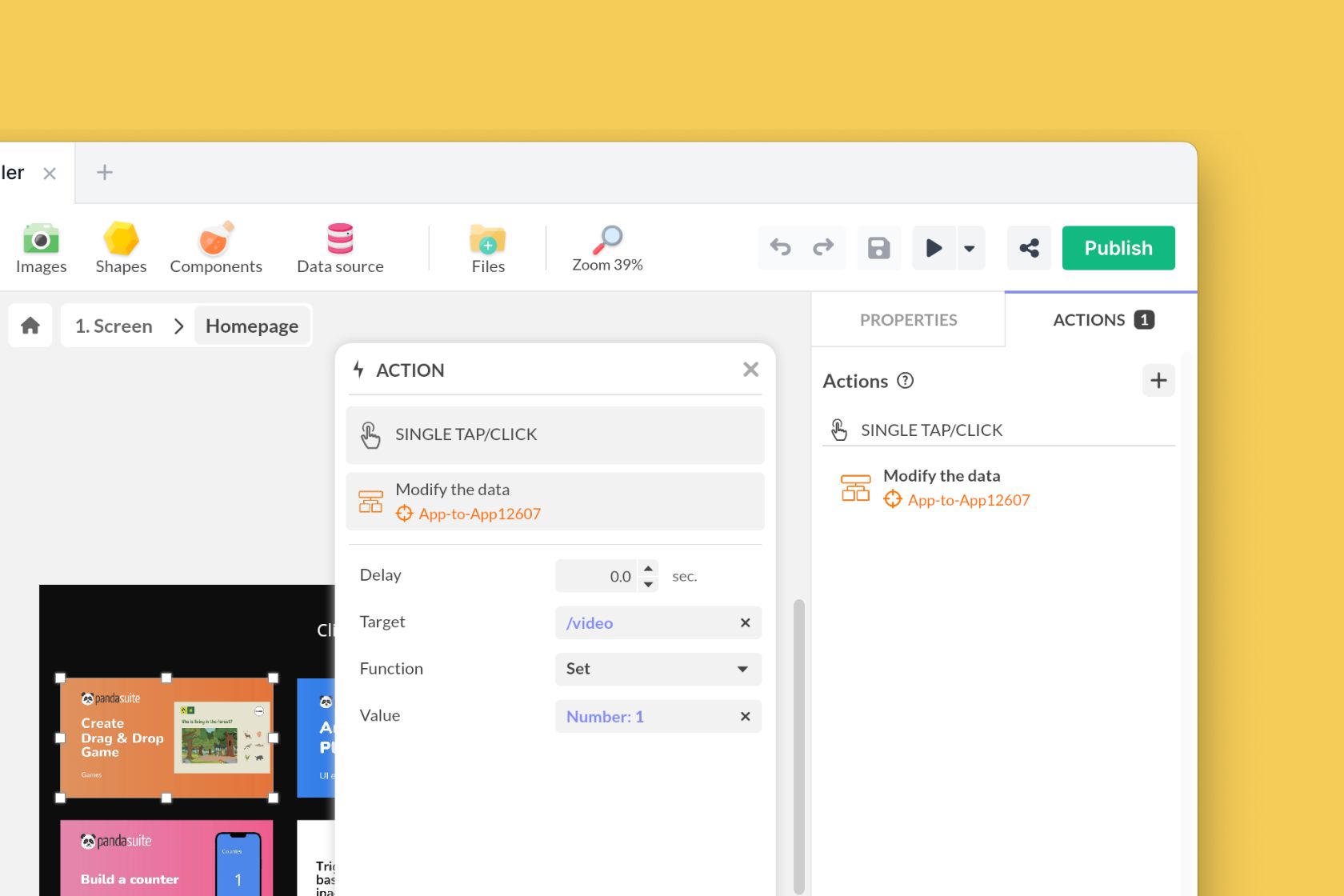Increase the Delay value with up arrow
Image resolution: width=1344 pixels, height=896 pixels.
coord(648,568)
